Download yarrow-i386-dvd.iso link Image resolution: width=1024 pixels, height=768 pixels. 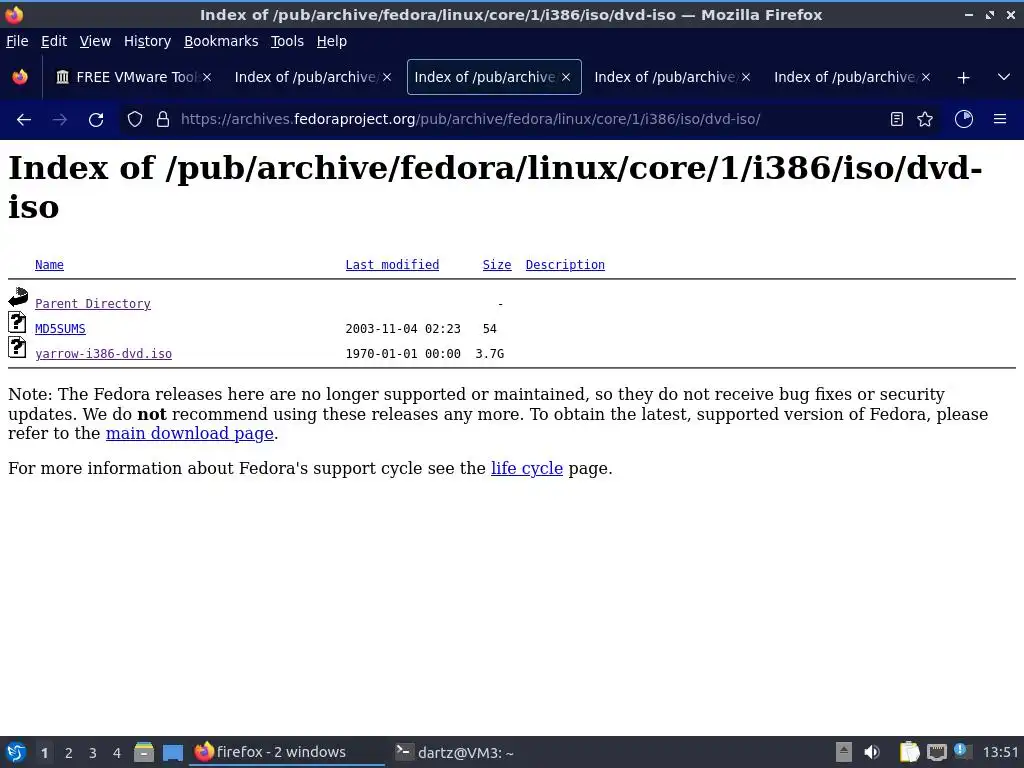(x=103, y=353)
